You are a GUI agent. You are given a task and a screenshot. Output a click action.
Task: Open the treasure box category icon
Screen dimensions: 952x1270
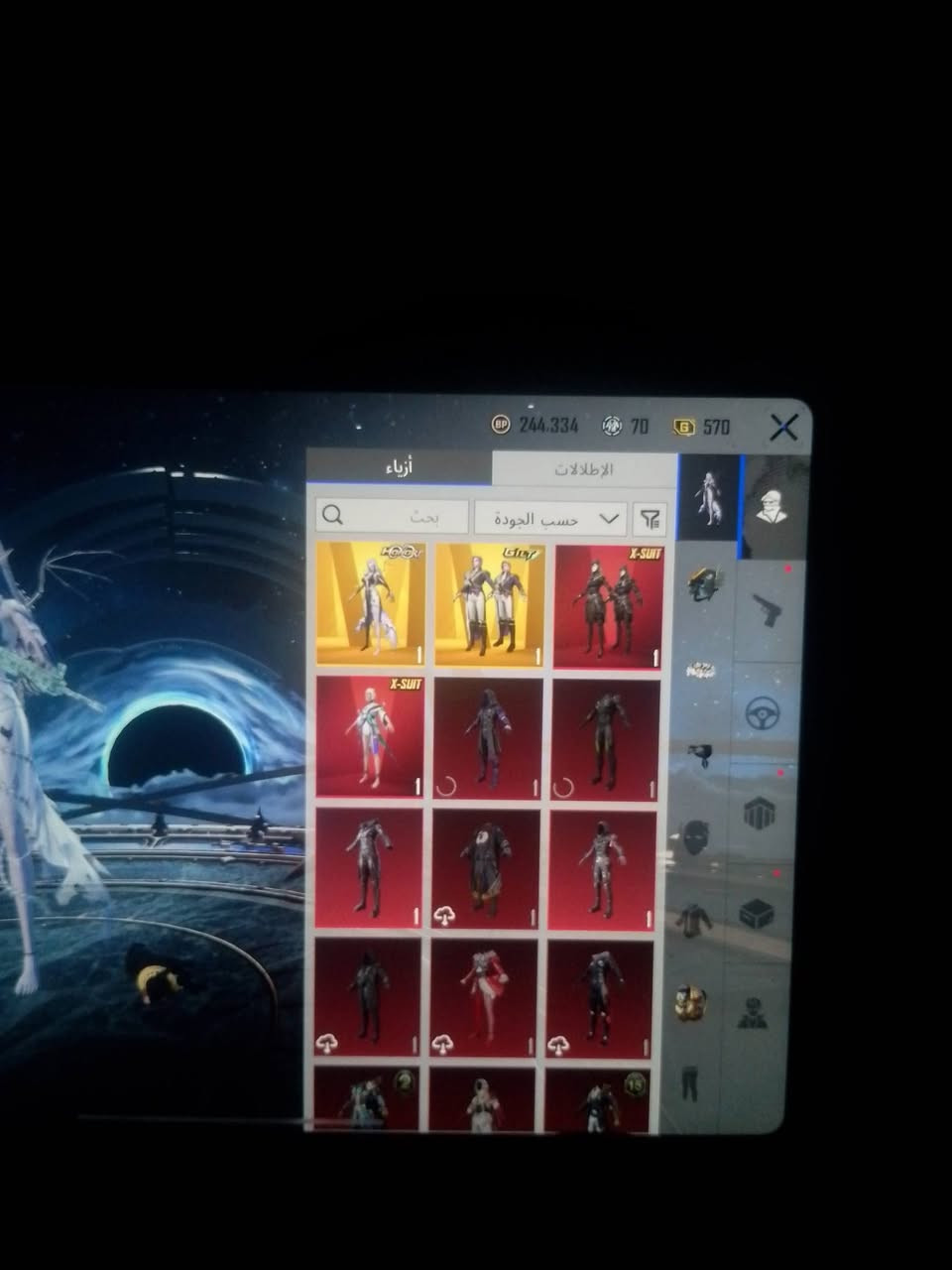[x=757, y=914]
